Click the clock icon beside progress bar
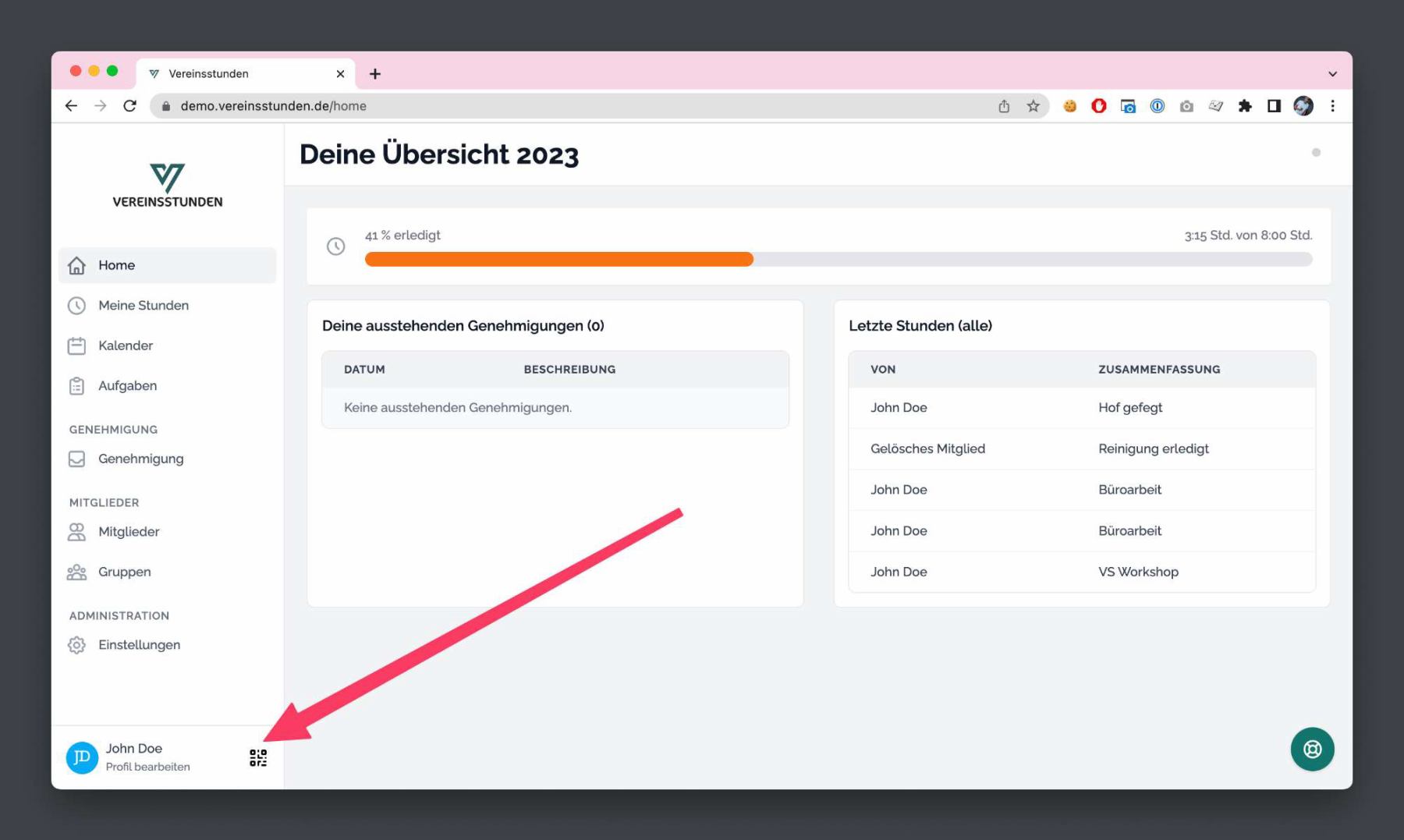Screen dimensions: 1404x840 pyautogui.click(x=336, y=246)
